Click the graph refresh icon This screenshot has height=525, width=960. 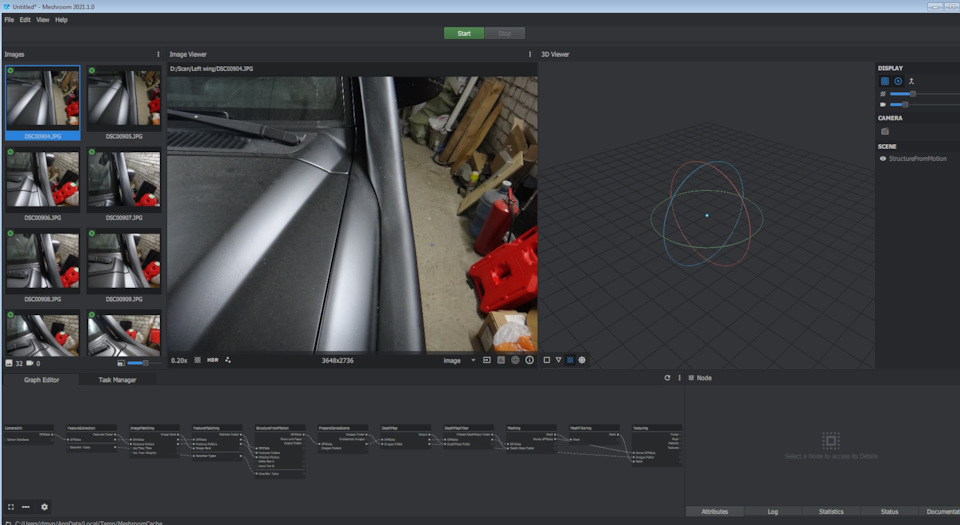[x=667, y=378]
